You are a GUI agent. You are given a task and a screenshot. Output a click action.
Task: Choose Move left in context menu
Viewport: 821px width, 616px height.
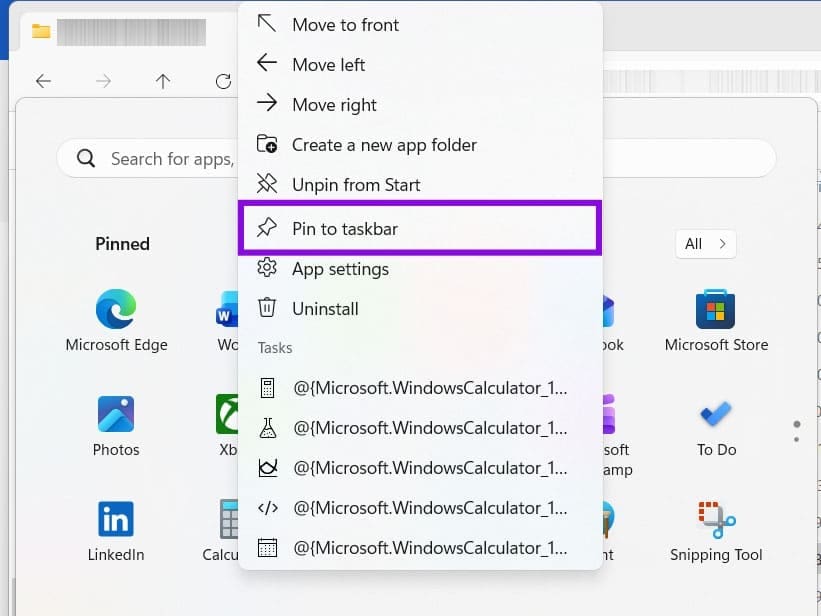pos(419,64)
